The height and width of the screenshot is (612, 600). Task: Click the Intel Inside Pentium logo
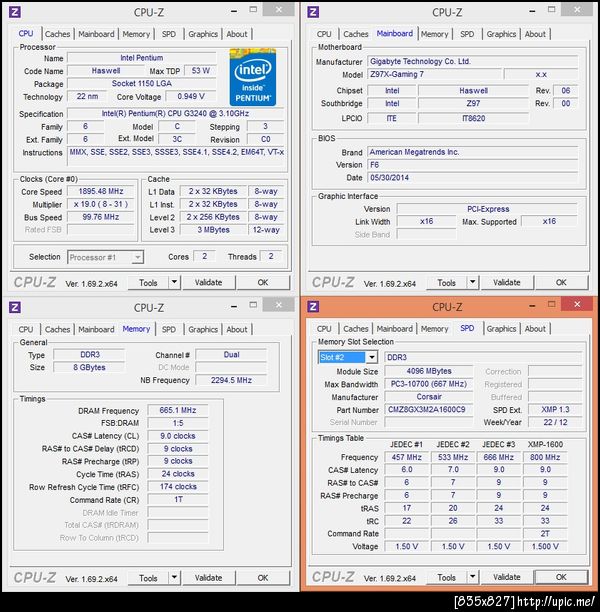click(x=253, y=77)
